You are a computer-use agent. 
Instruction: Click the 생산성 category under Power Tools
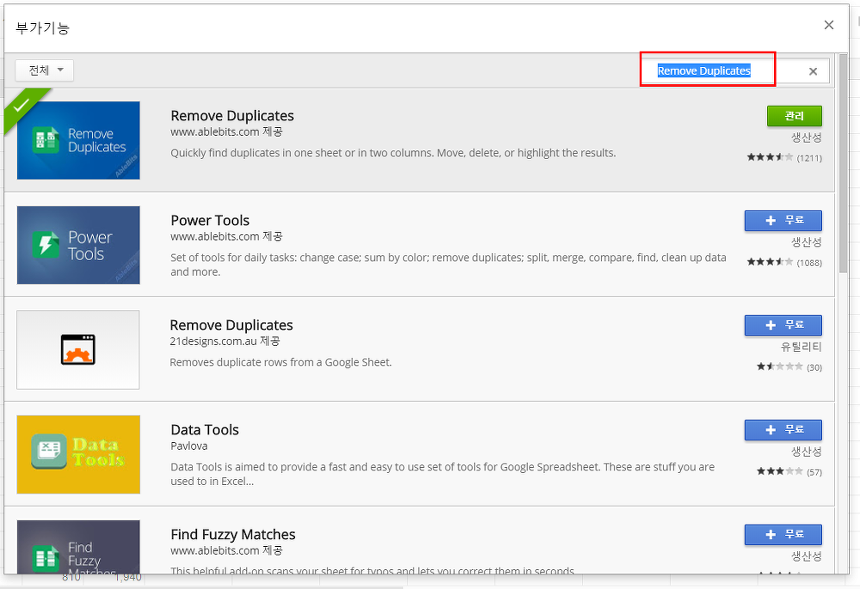806,242
